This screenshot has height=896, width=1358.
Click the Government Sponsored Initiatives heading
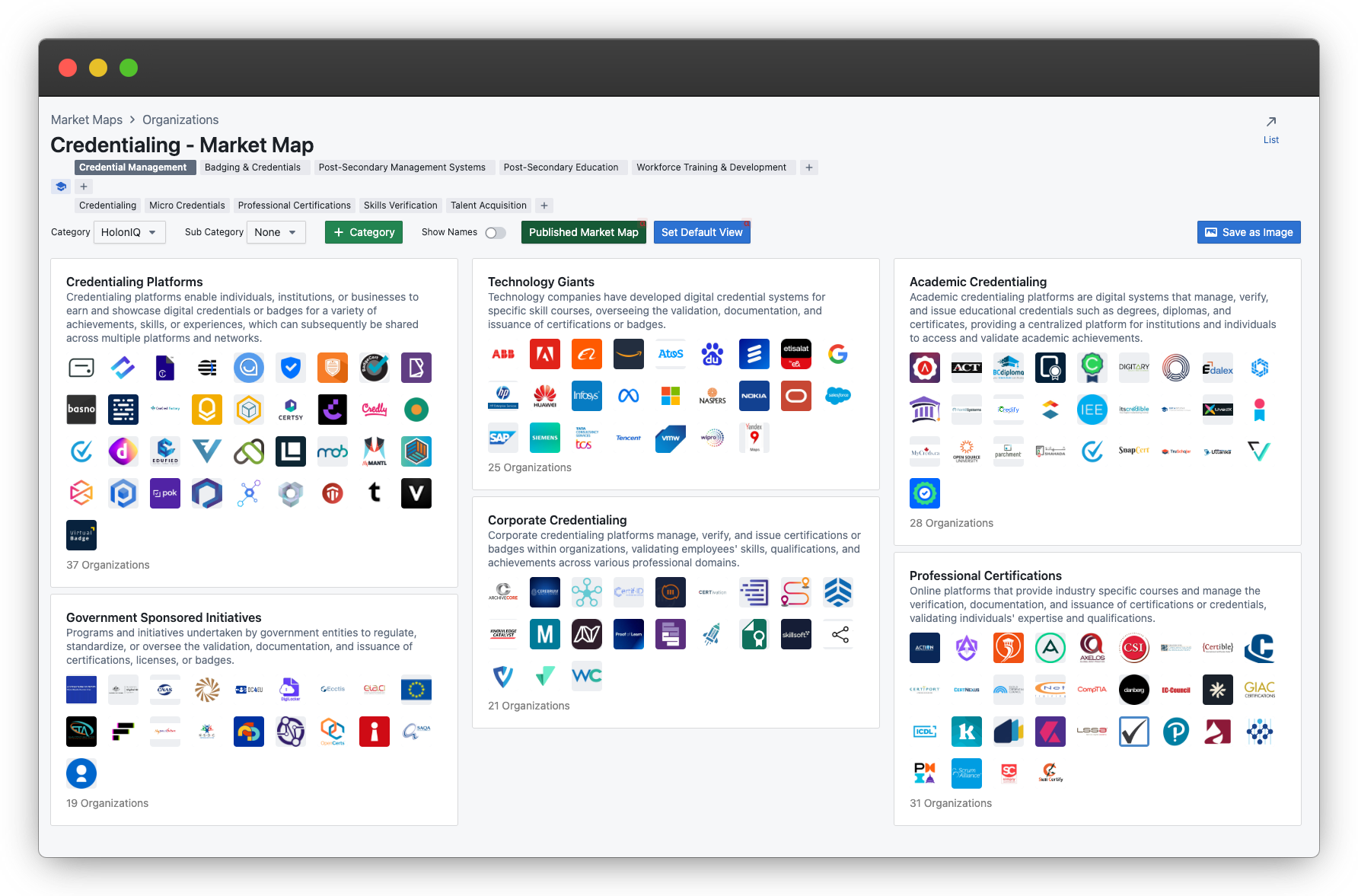pos(164,617)
